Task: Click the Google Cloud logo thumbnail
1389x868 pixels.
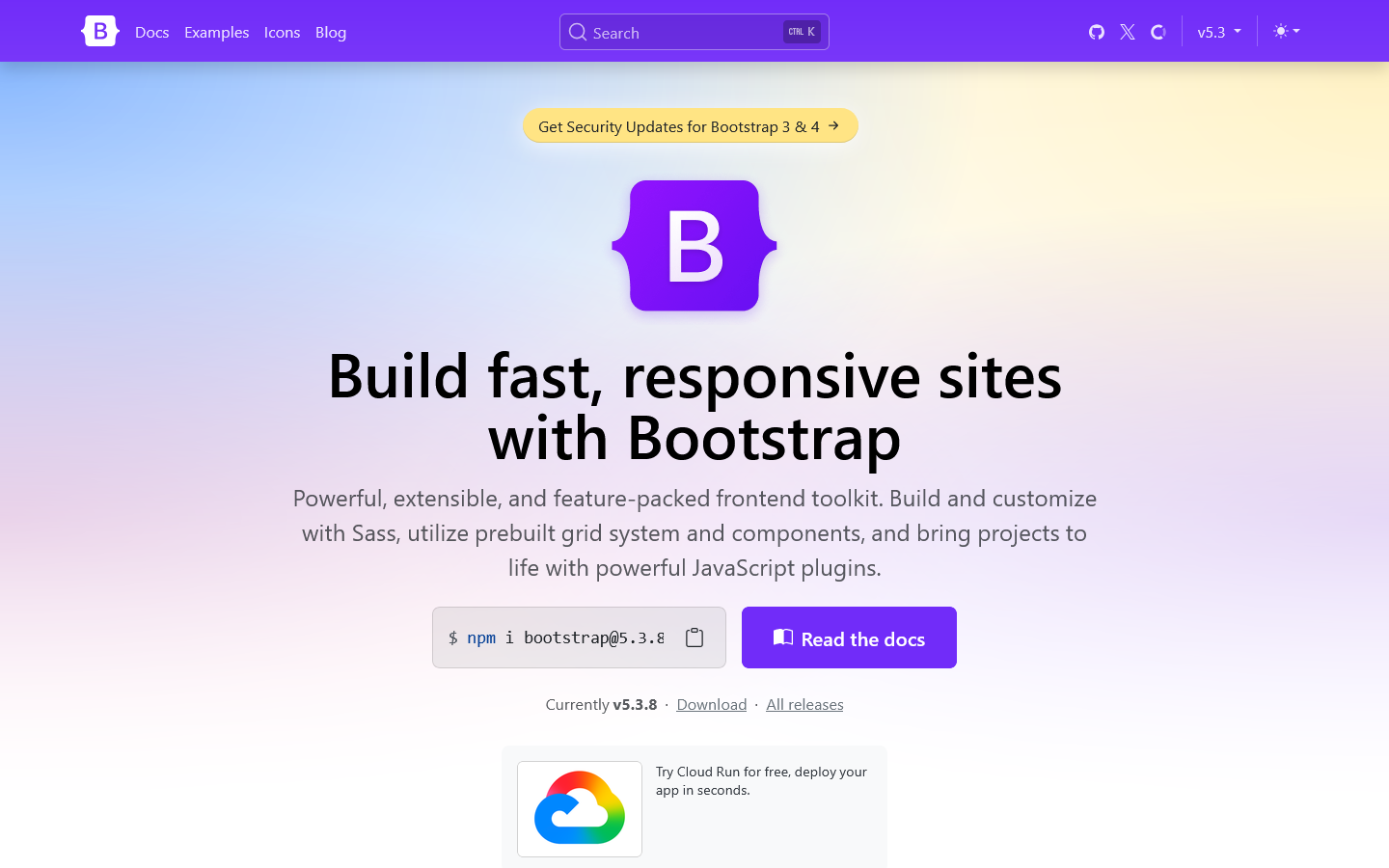Action: tap(580, 809)
